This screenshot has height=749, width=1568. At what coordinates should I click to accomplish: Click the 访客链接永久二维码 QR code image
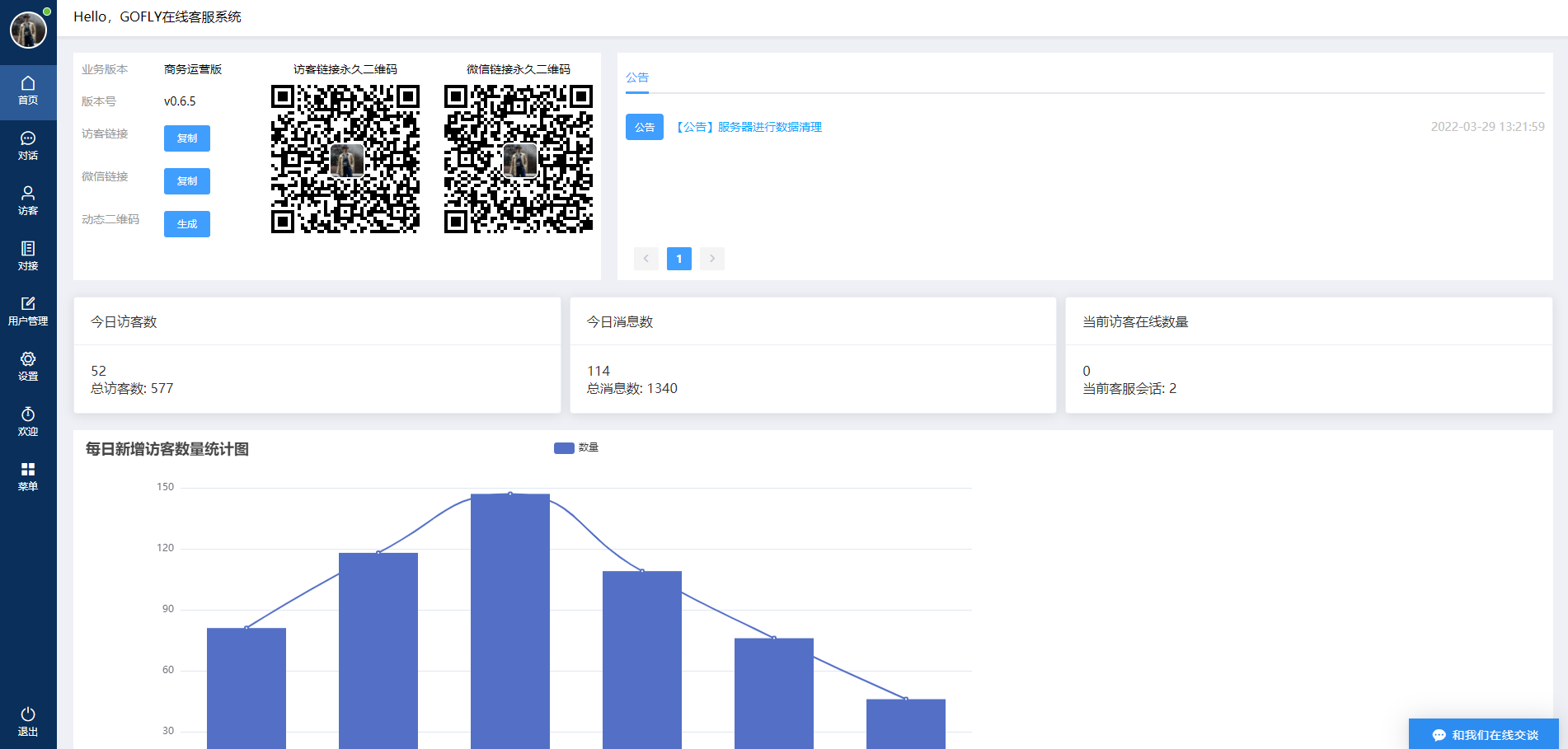pyautogui.click(x=345, y=159)
